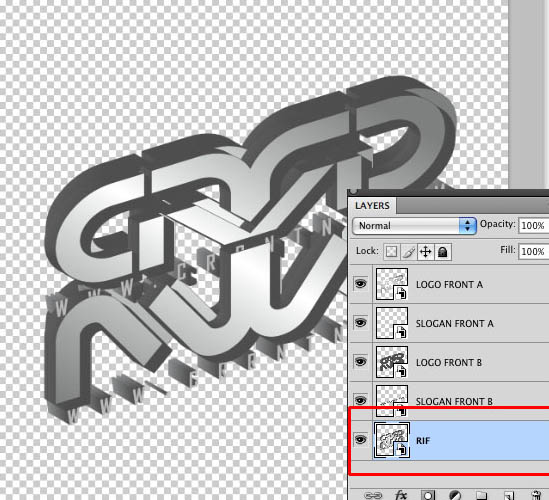
Task: Select the LOGO FRONT B layer thumbnail
Action: coord(392,362)
